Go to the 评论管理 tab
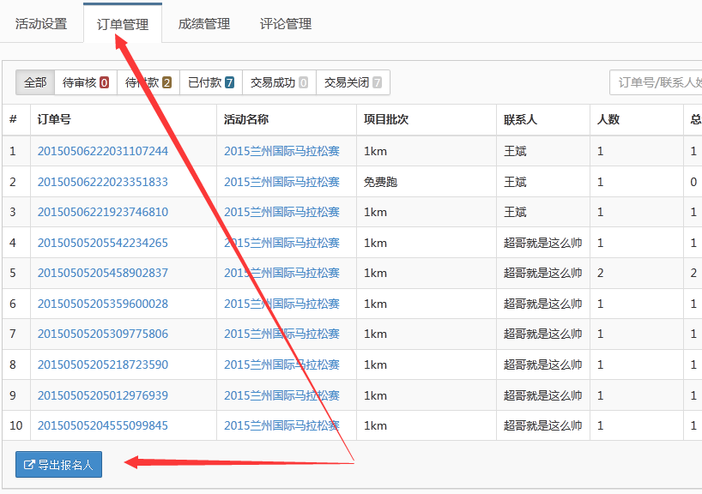 285,23
